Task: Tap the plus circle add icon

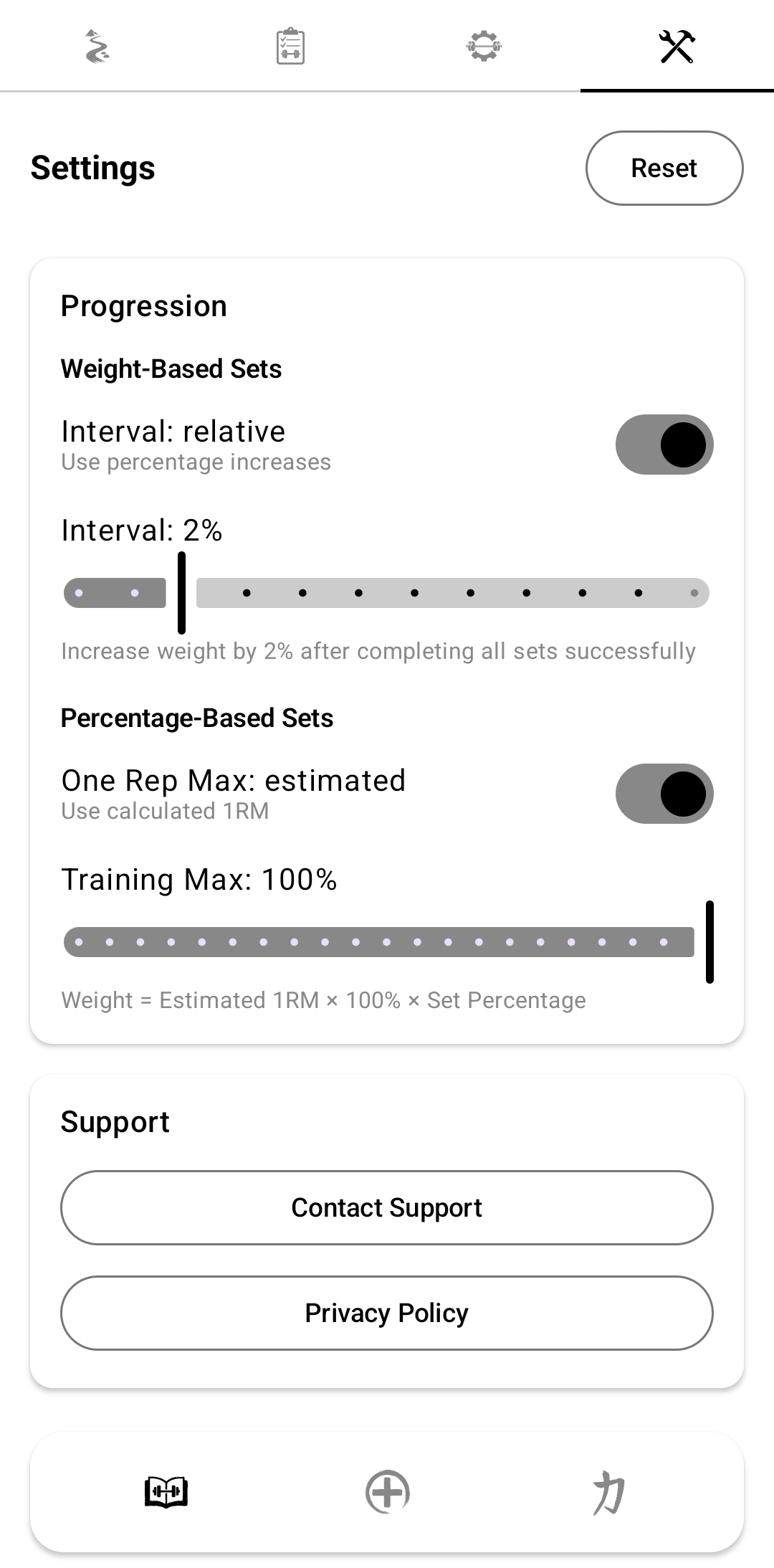Action: coord(387,1493)
